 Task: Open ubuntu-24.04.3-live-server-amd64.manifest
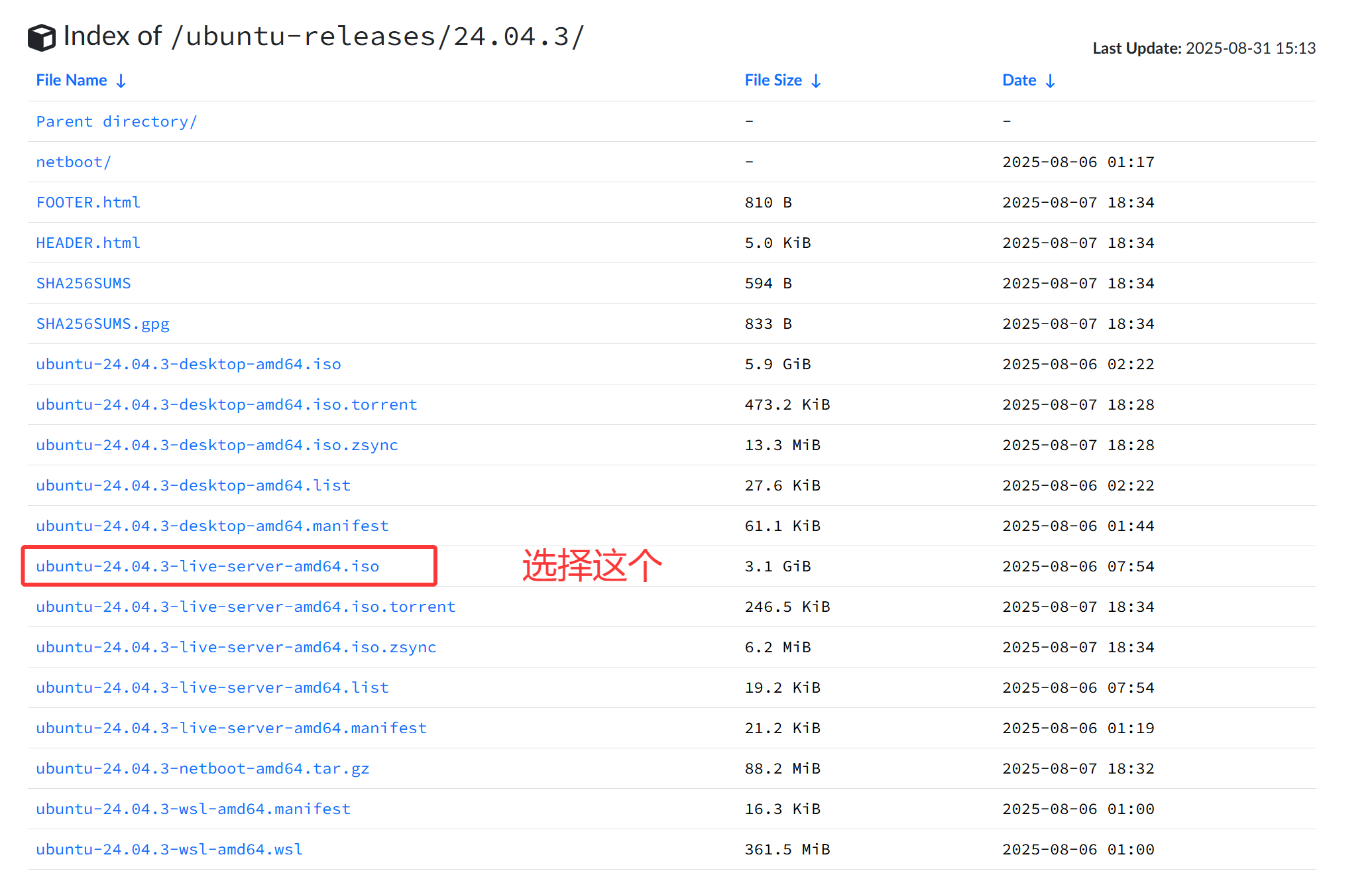(x=231, y=728)
